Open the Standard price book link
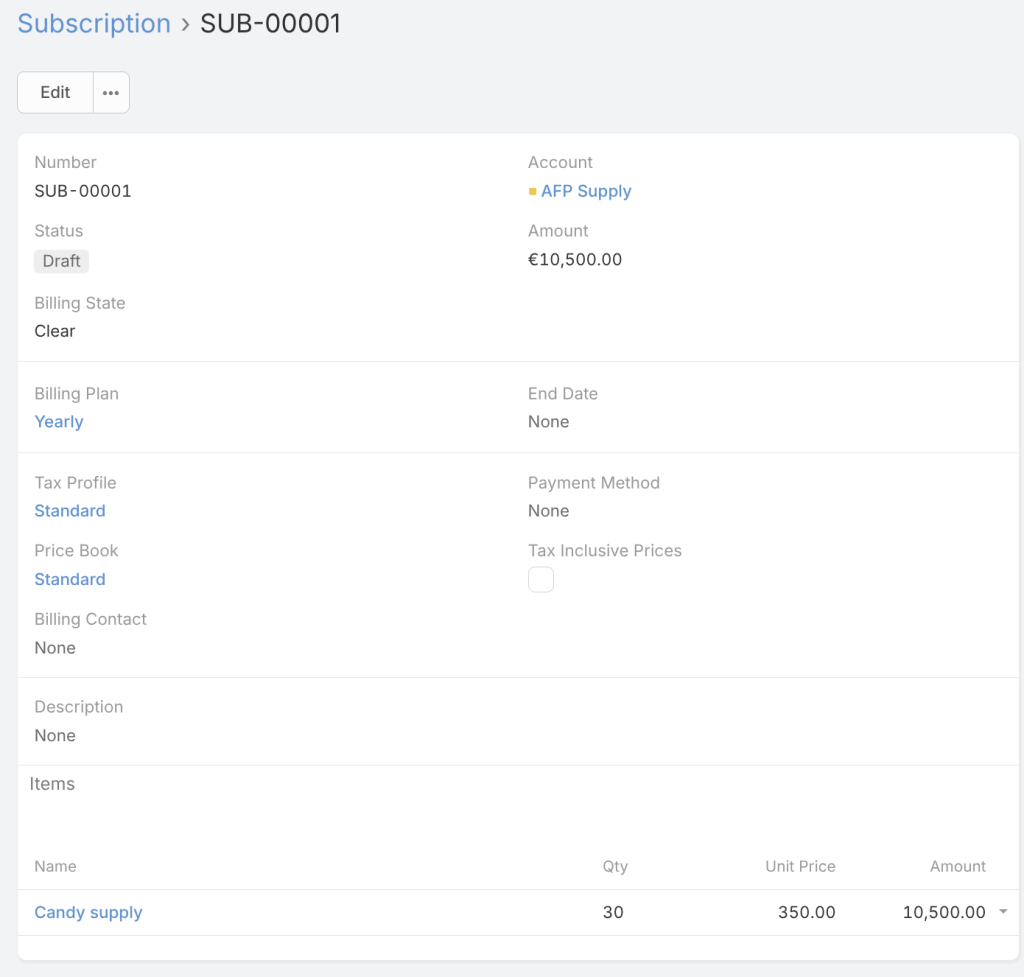This screenshot has height=977, width=1024. (70, 580)
